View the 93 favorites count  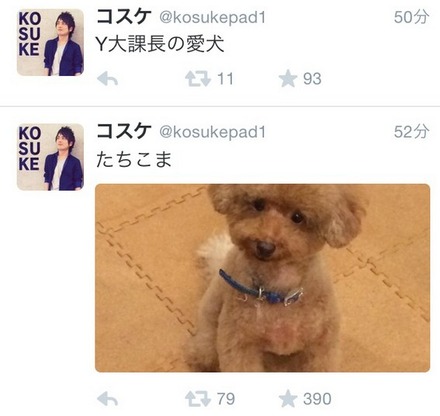(312, 79)
